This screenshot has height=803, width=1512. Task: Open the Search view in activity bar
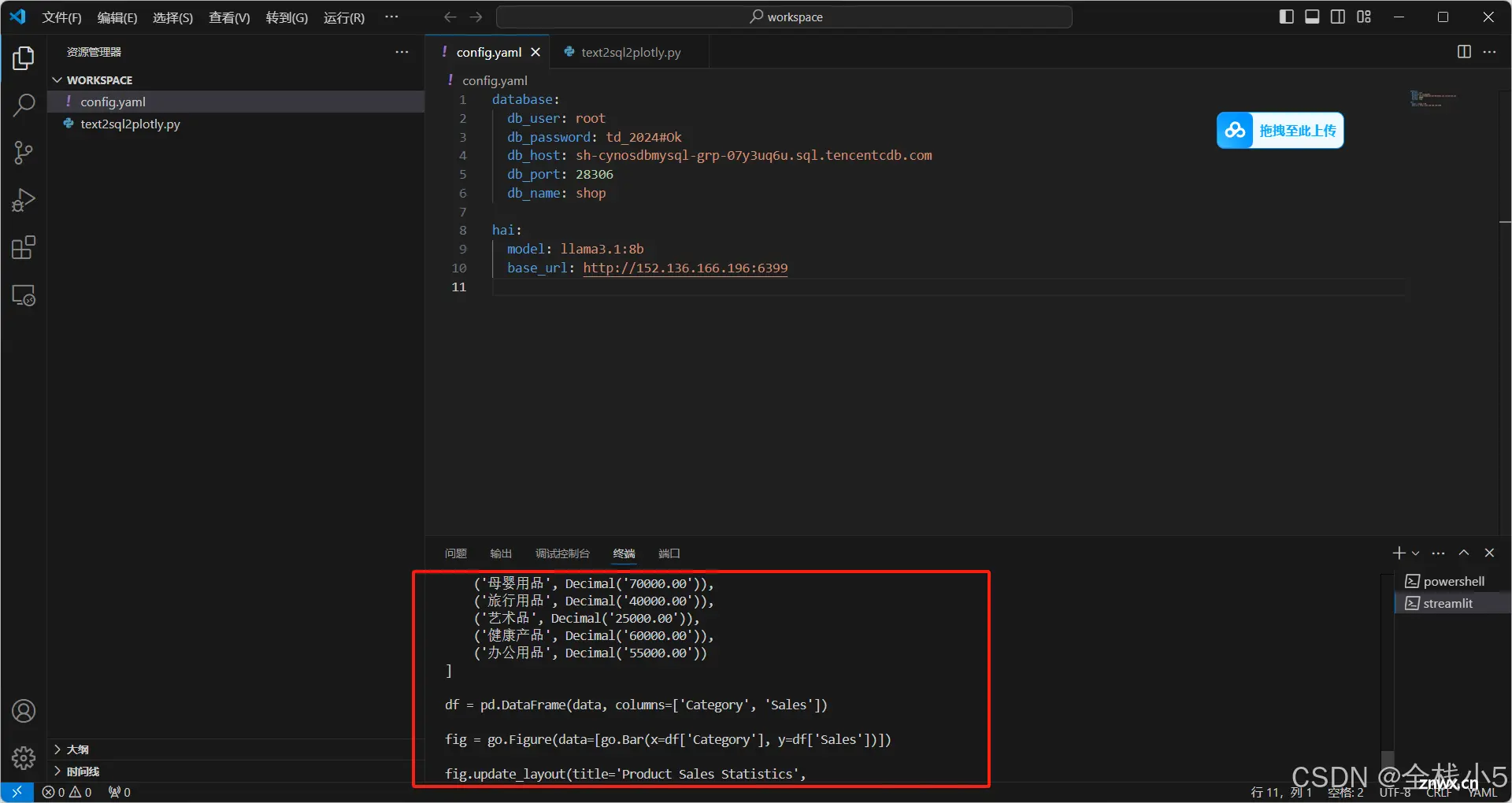(24, 105)
